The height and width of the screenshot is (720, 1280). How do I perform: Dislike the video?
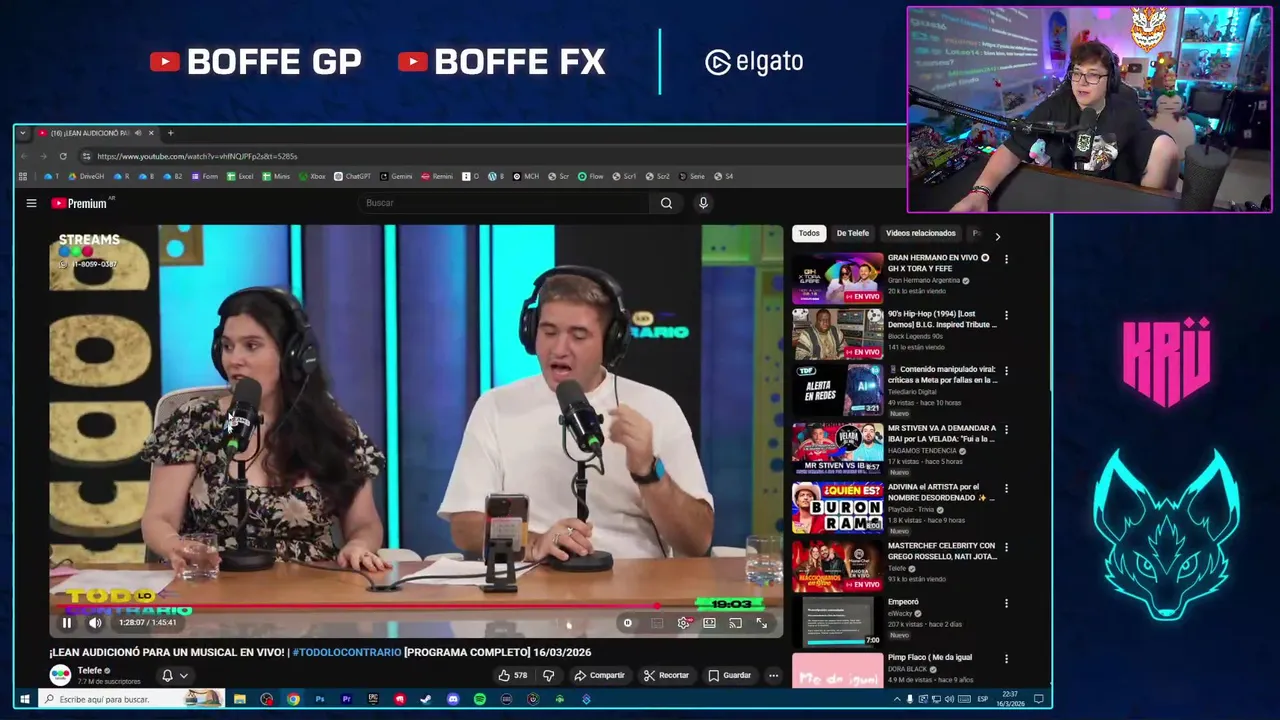(x=548, y=675)
